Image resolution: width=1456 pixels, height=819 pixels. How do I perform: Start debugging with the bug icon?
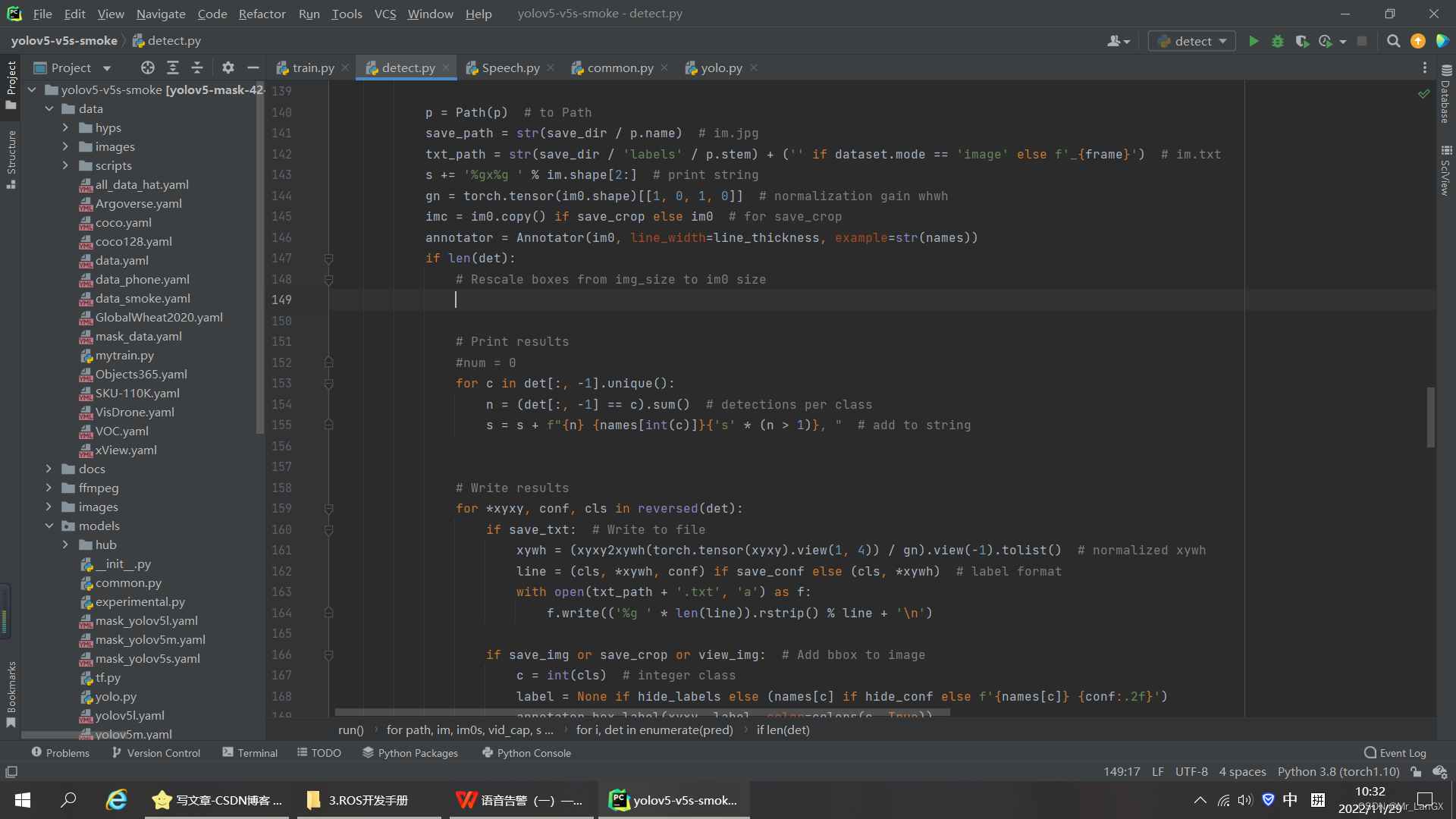click(x=1278, y=41)
